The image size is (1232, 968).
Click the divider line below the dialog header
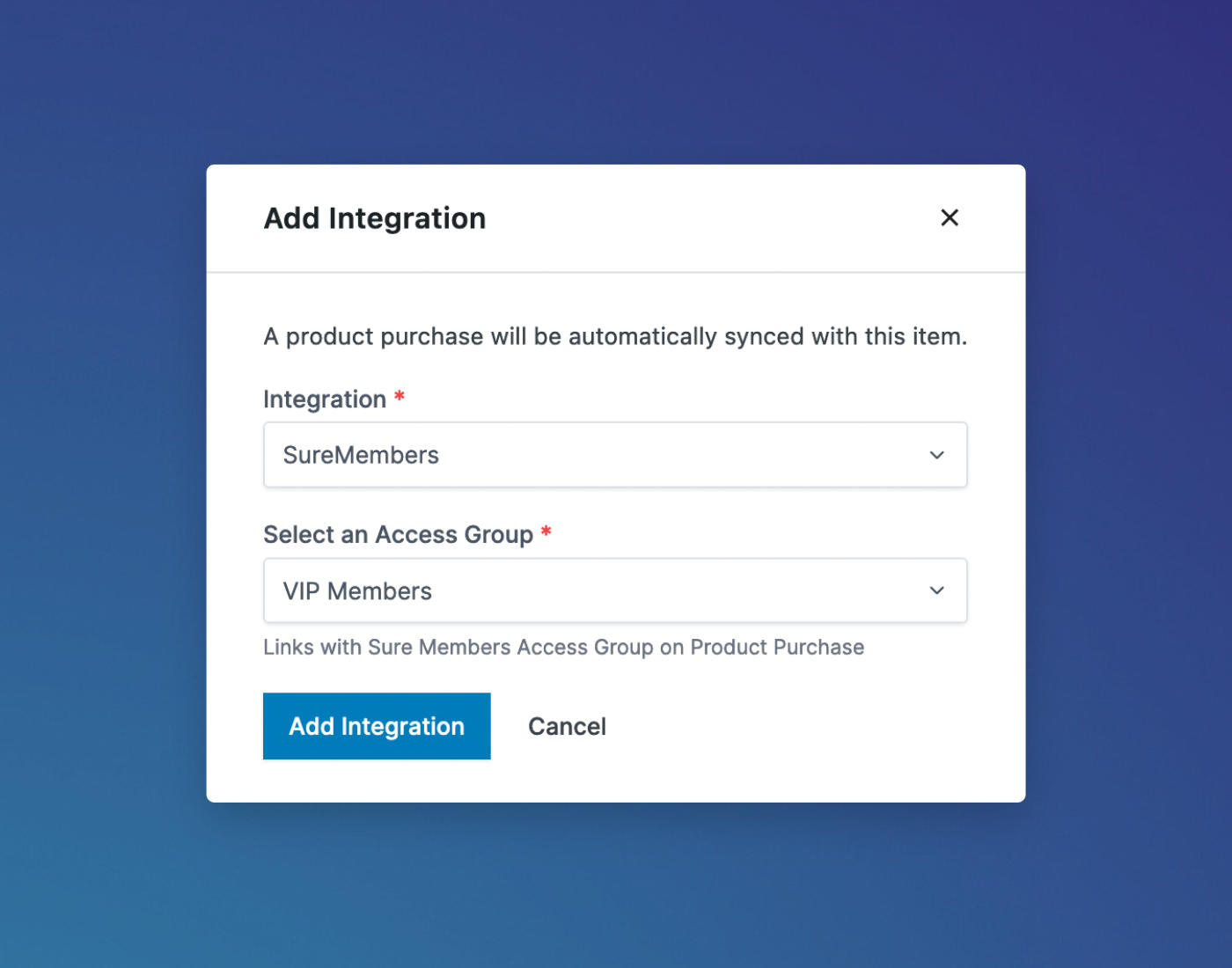coord(616,272)
